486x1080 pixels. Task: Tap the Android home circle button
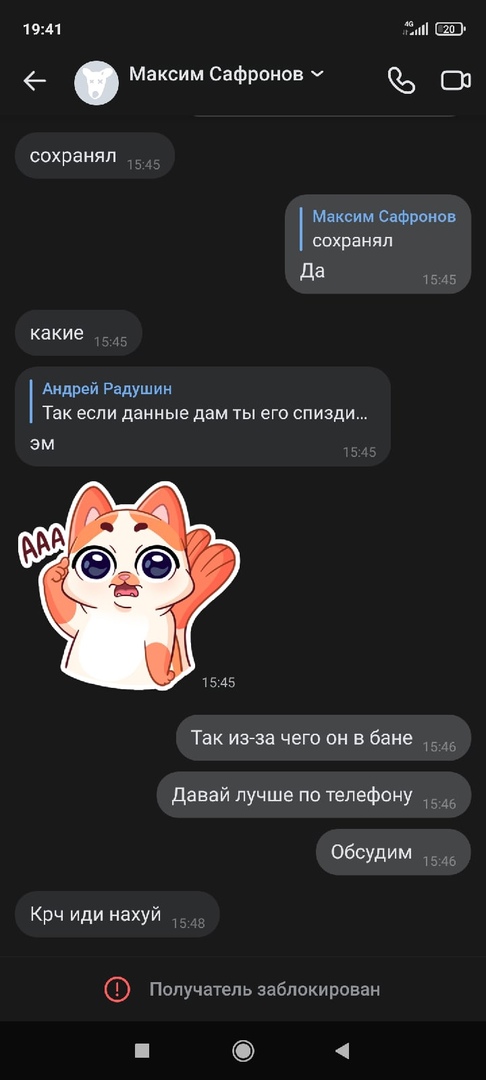coord(242,1050)
